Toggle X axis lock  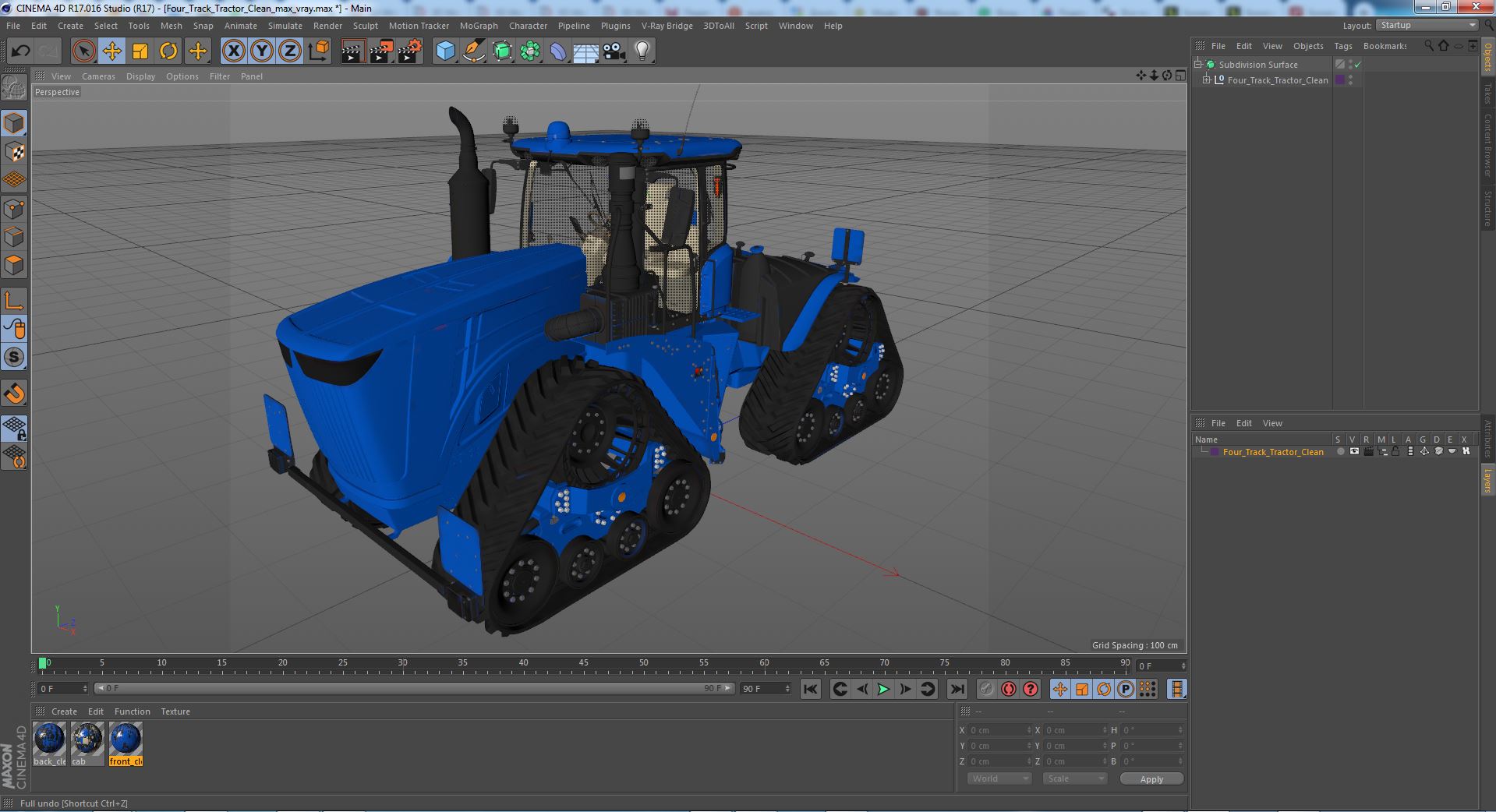233,51
